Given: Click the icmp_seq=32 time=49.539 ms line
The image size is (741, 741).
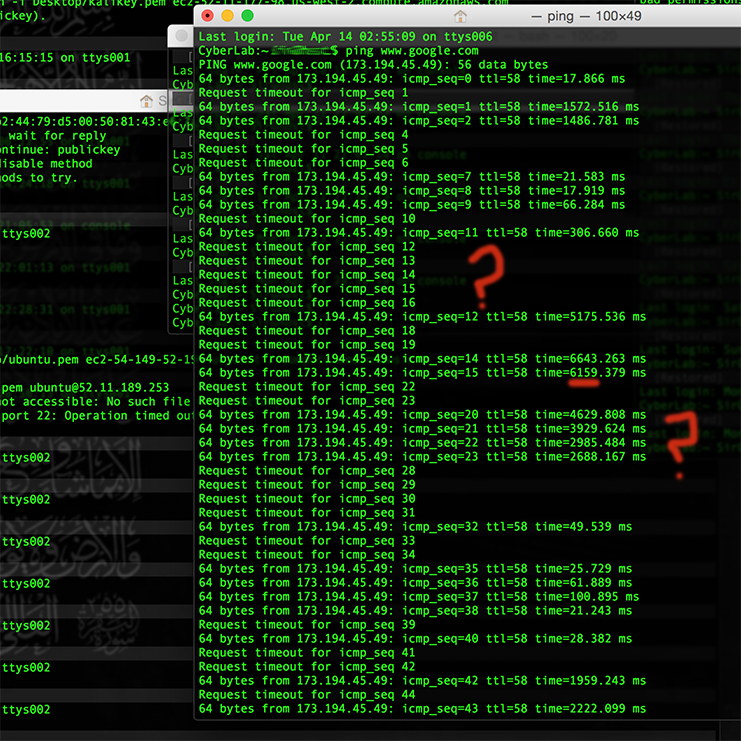Looking at the screenshot, I should point(415,526).
